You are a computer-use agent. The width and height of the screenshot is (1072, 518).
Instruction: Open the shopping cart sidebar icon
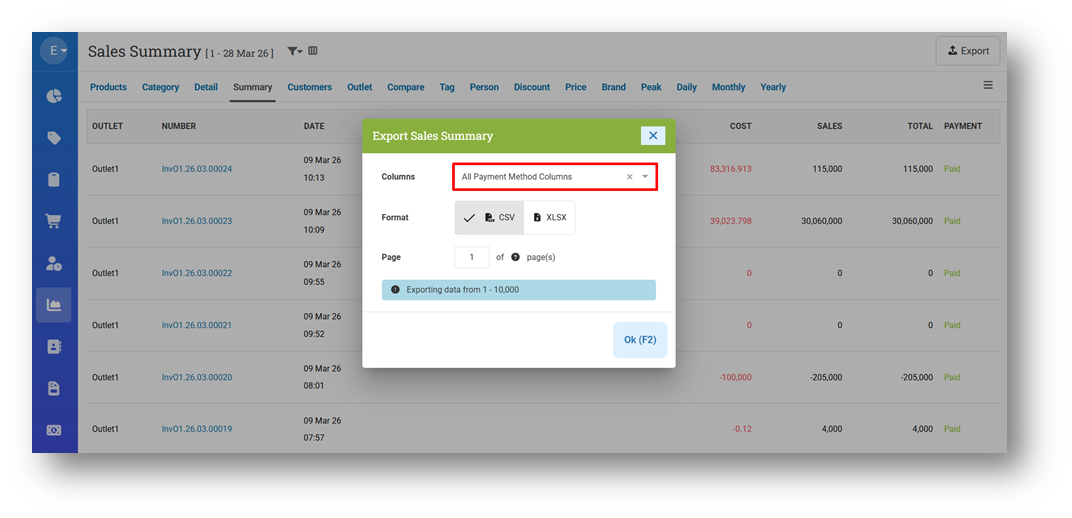(x=54, y=221)
